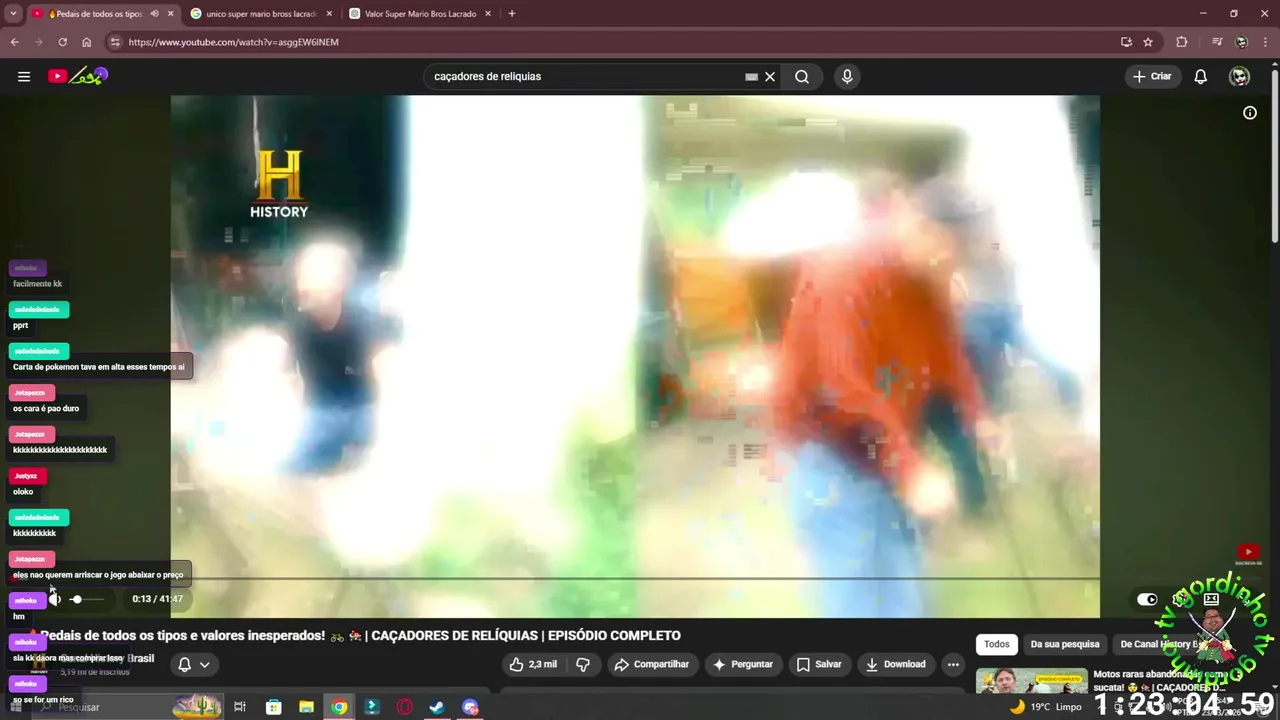Go to YouTube home via logo
This screenshot has width=1280, height=720.
[77, 76]
